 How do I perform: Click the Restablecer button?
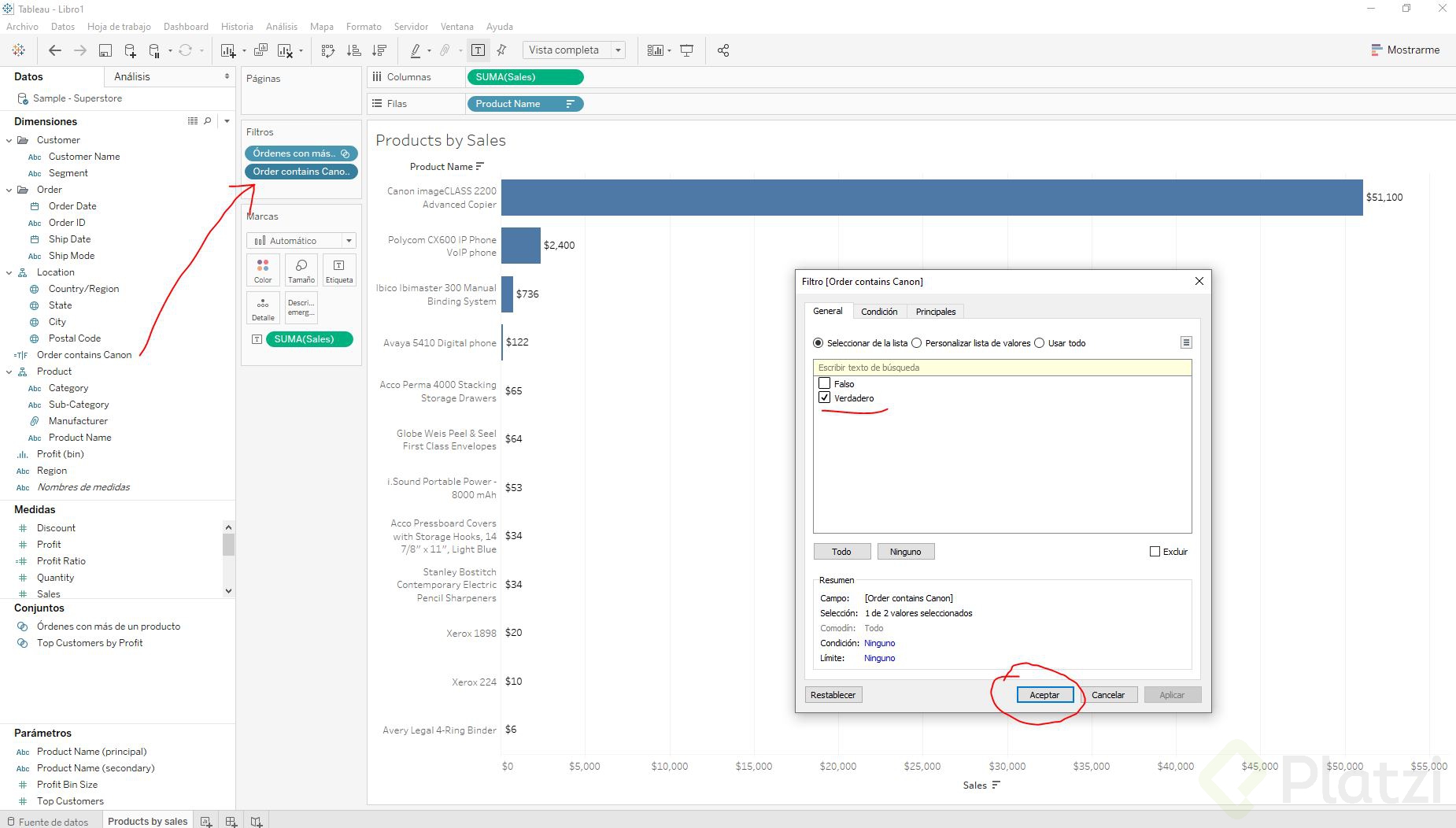(833, 695)
